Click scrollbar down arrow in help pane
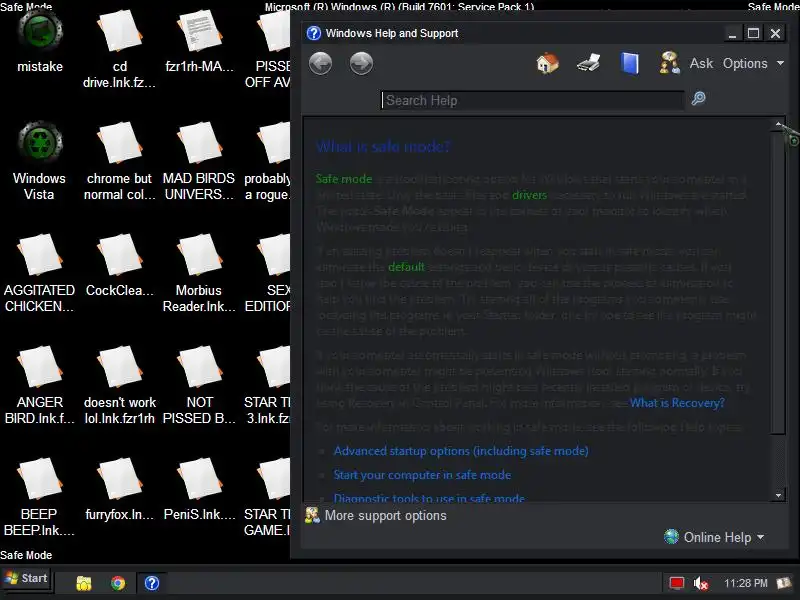The image size is (800, 600). pos(778,495)
